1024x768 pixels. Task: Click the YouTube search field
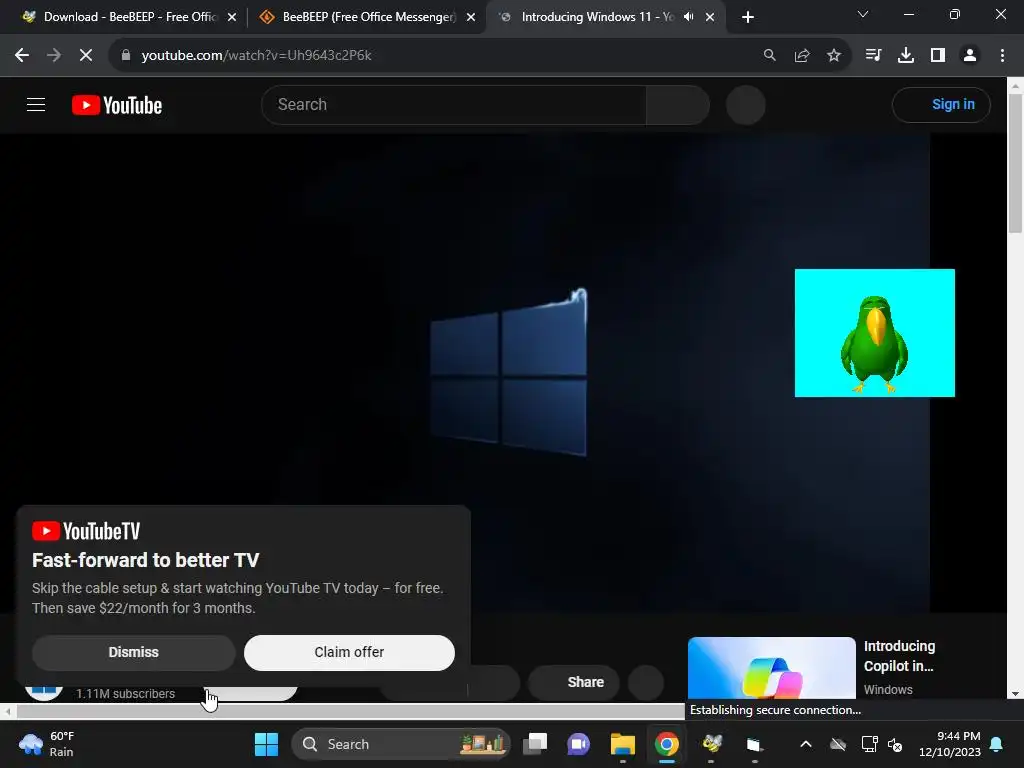point(454,104)
